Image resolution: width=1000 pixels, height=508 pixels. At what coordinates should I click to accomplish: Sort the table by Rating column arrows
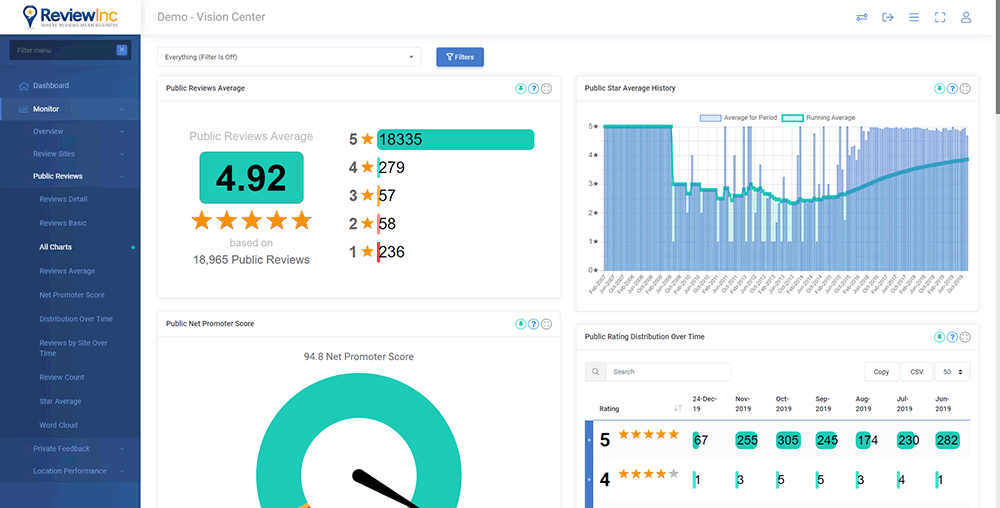(x=677, y=408)
